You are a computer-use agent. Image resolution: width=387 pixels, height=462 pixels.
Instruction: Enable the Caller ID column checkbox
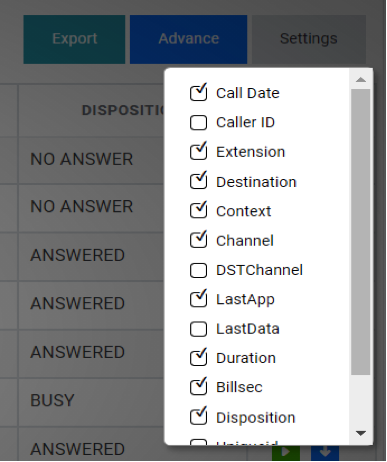198,123
